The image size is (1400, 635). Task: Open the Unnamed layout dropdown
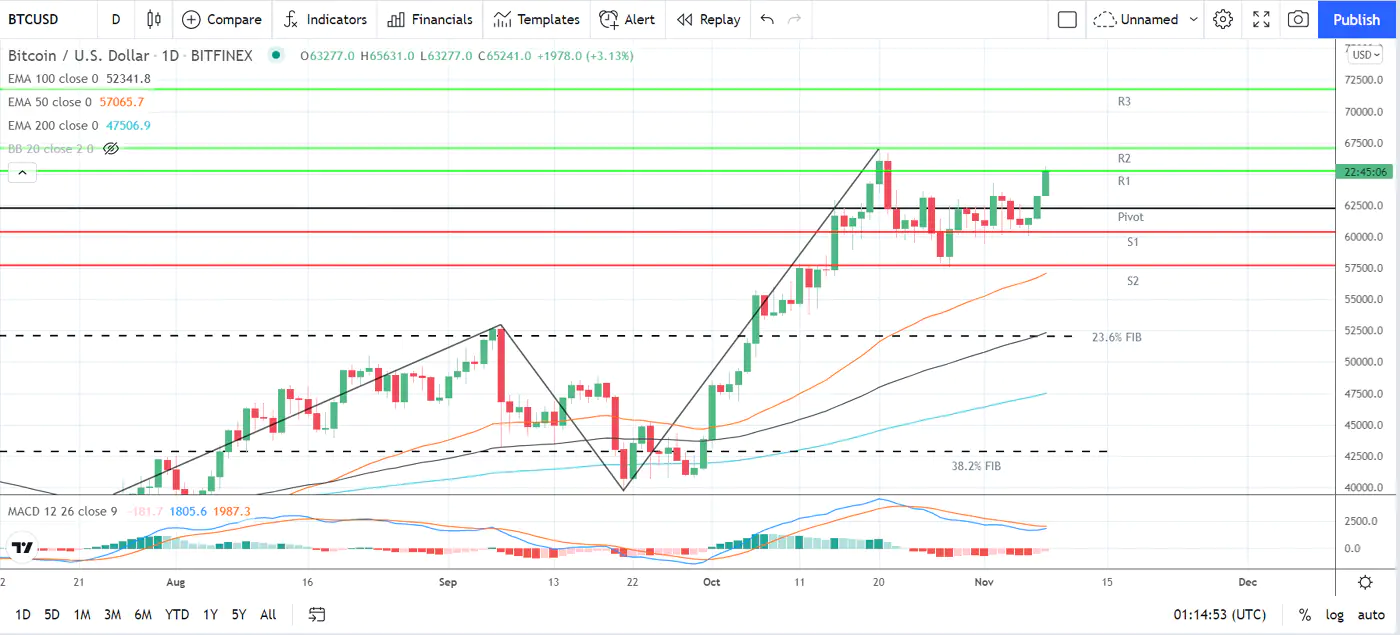1145,19
